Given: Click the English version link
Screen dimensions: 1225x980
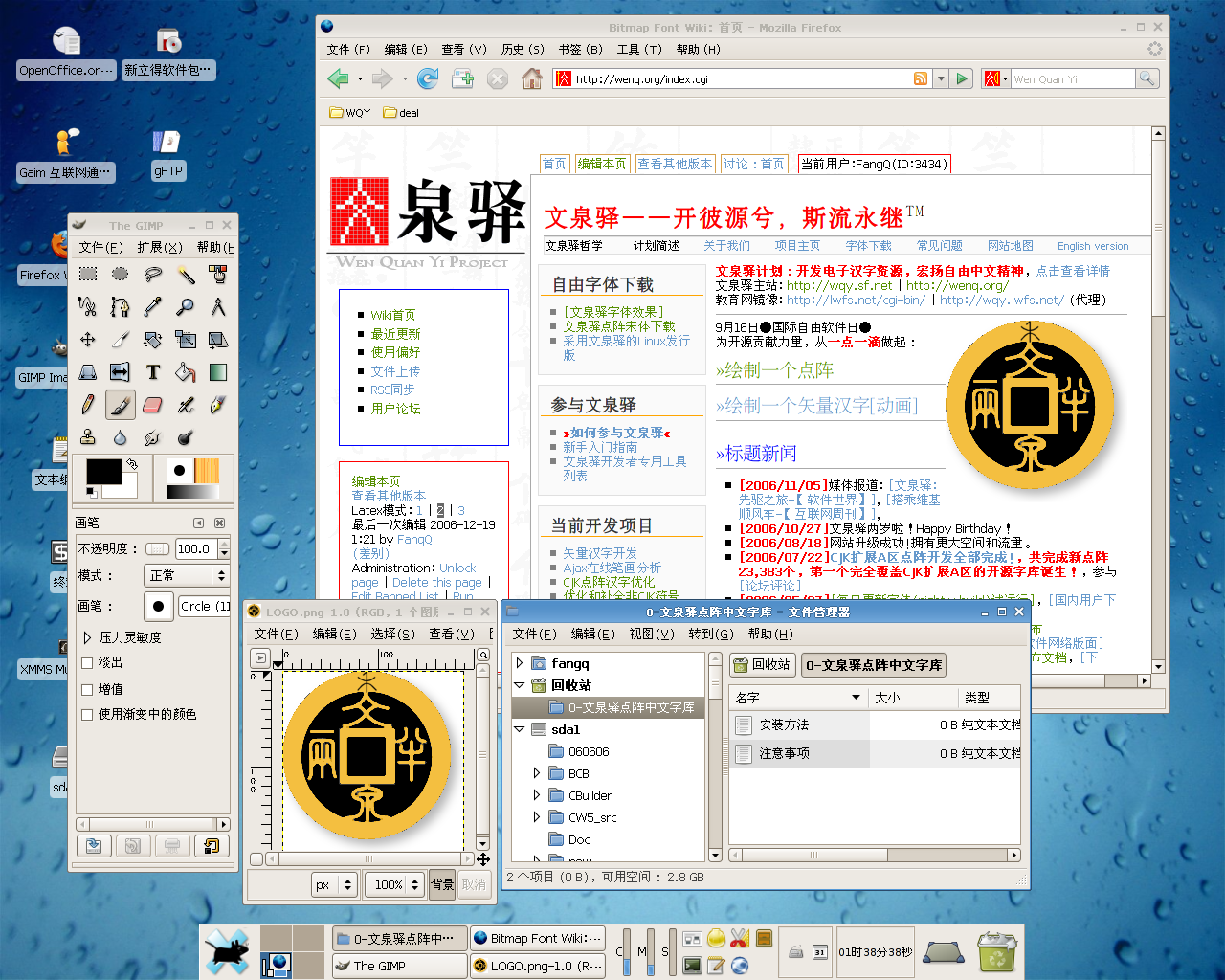Looking at the screenshot, I should [1093, 246].
